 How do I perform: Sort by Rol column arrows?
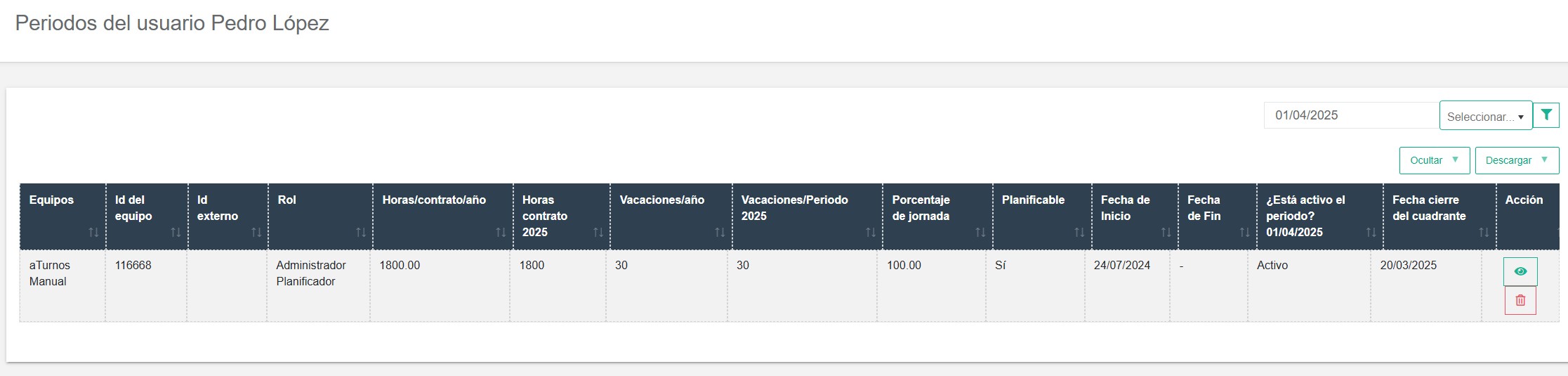(x=360, y=233)
